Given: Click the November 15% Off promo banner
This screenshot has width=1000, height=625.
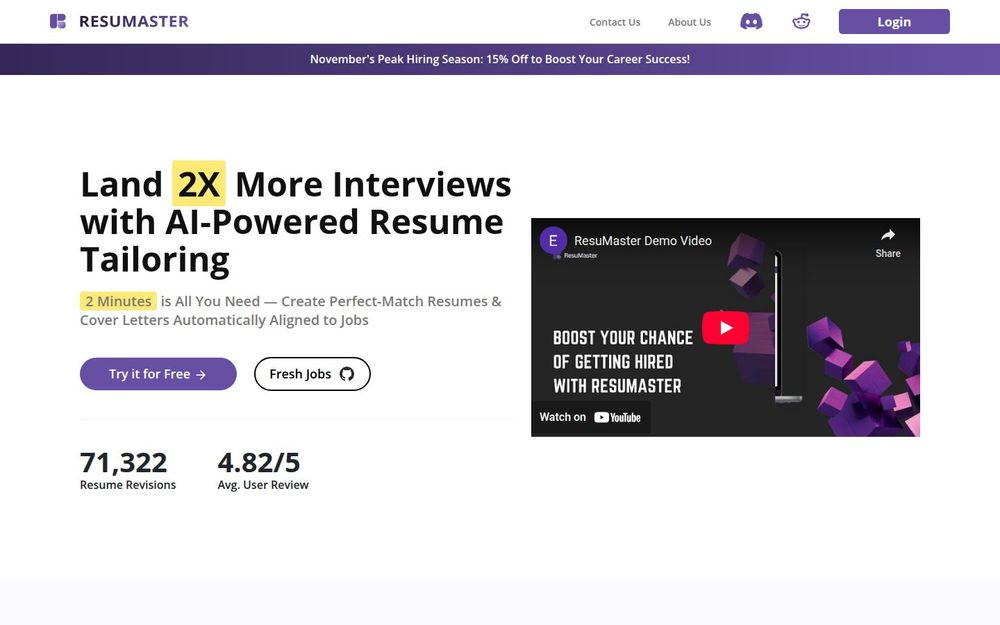Looking at the screenshot, I should [x=500, y=59].
